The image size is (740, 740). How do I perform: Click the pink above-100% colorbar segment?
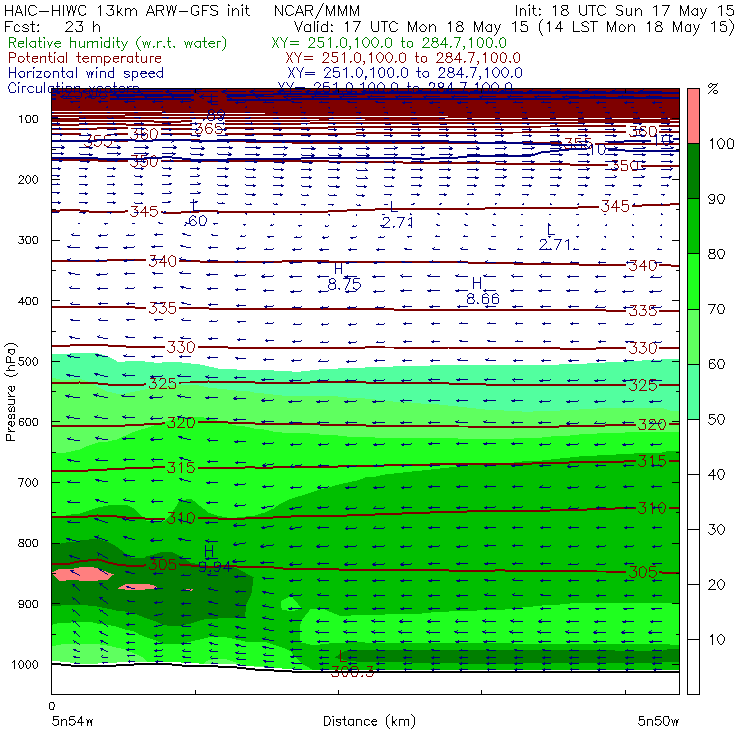coord(693,116)
